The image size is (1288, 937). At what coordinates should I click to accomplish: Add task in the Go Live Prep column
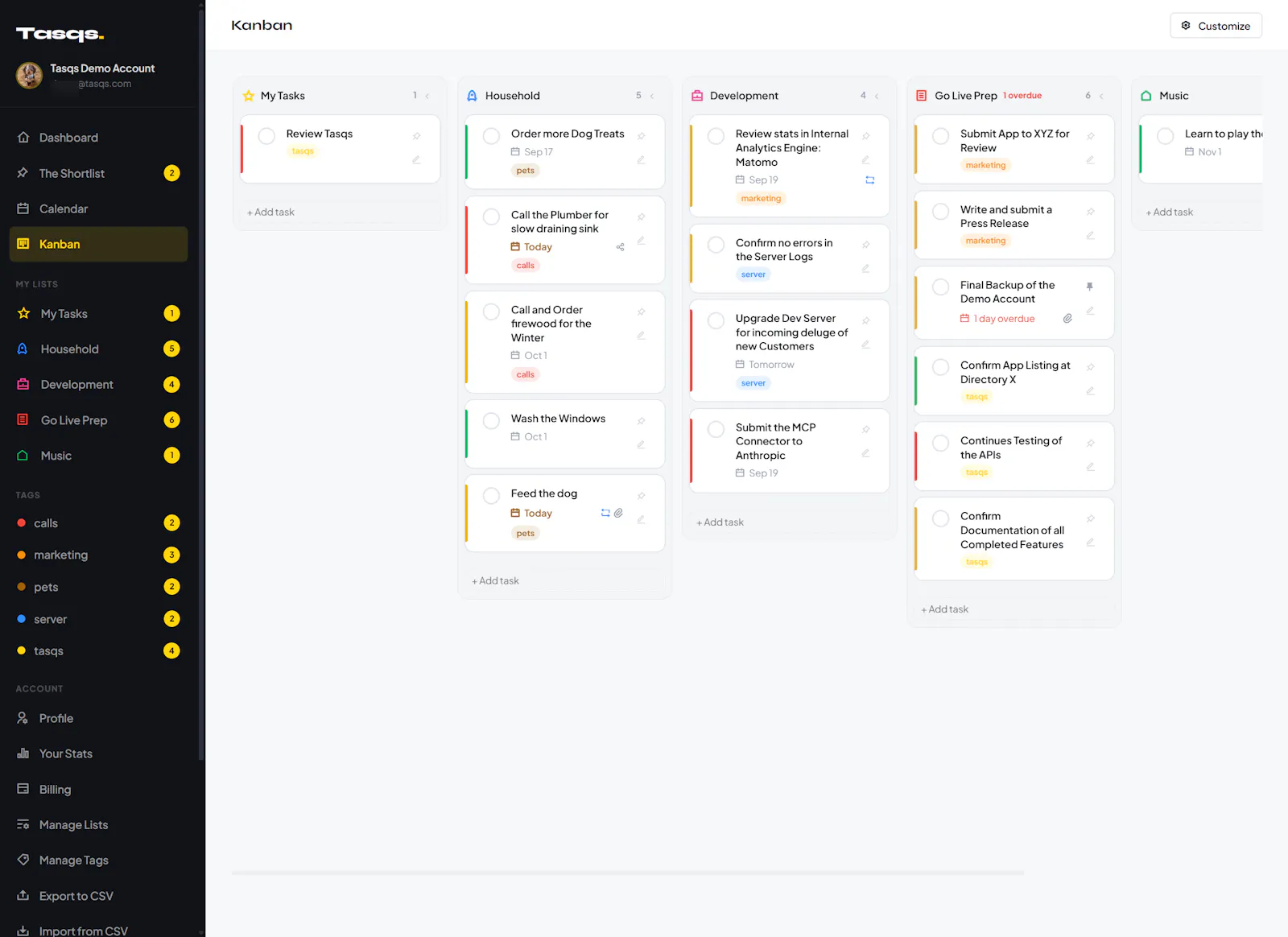coord(945,609)
